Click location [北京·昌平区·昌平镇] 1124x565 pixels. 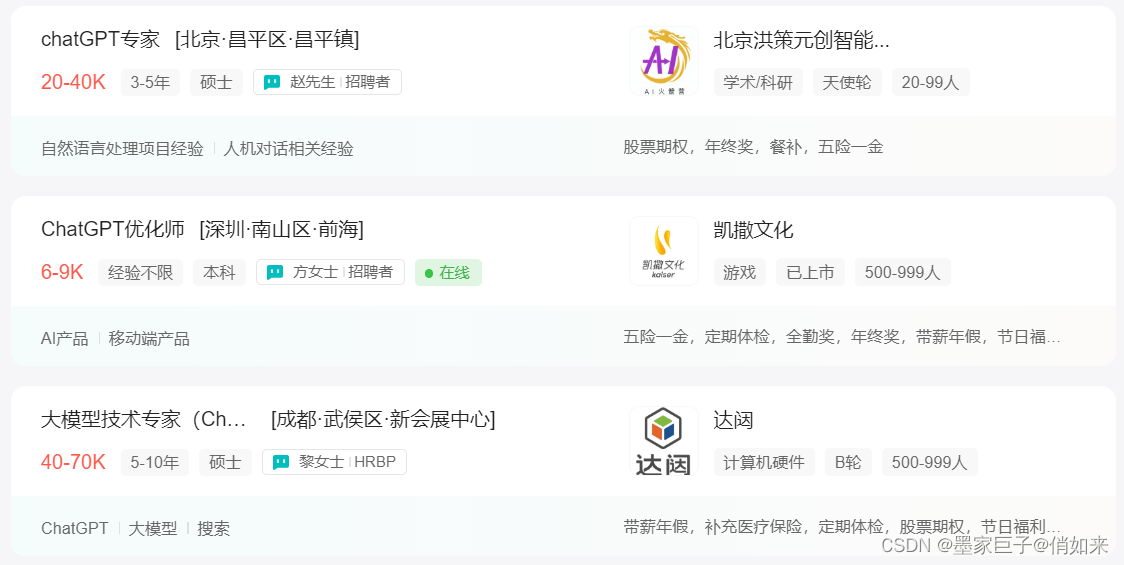[267, 39]
